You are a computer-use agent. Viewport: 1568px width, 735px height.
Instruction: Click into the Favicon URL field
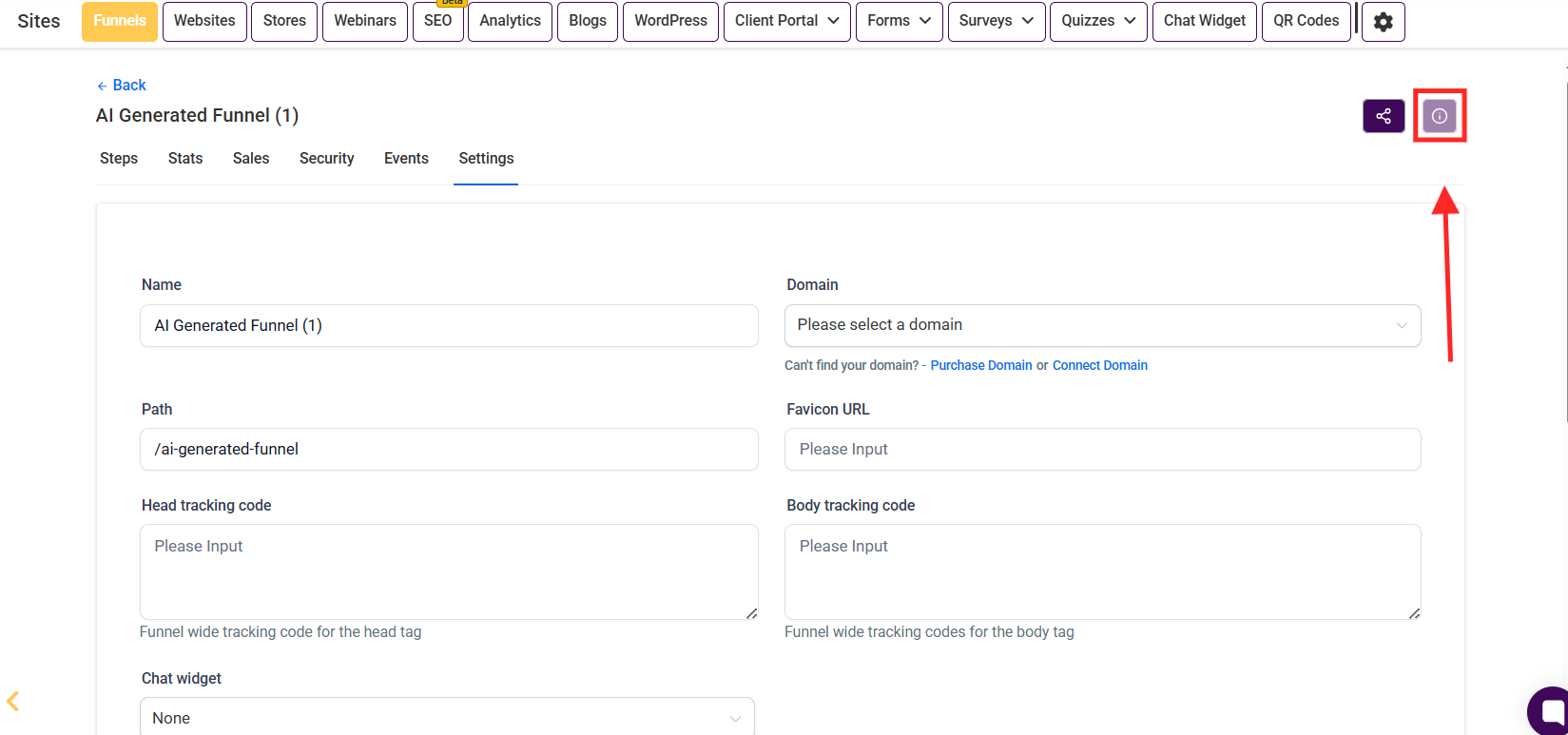point(1102,450)
